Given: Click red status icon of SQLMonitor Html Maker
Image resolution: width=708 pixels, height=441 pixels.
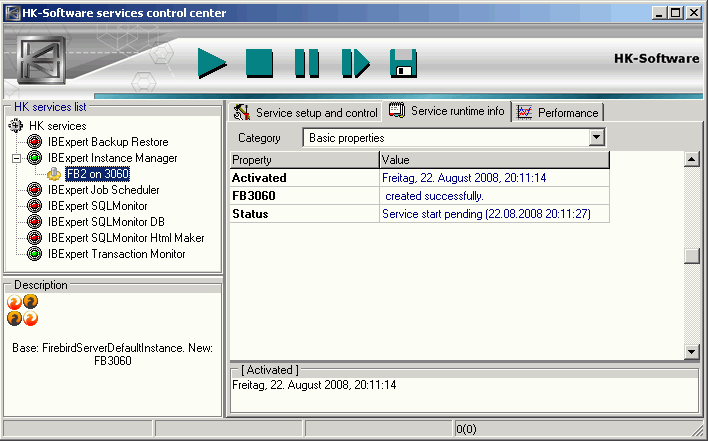Looking at the screenshot, I should [x=34, y=238].
